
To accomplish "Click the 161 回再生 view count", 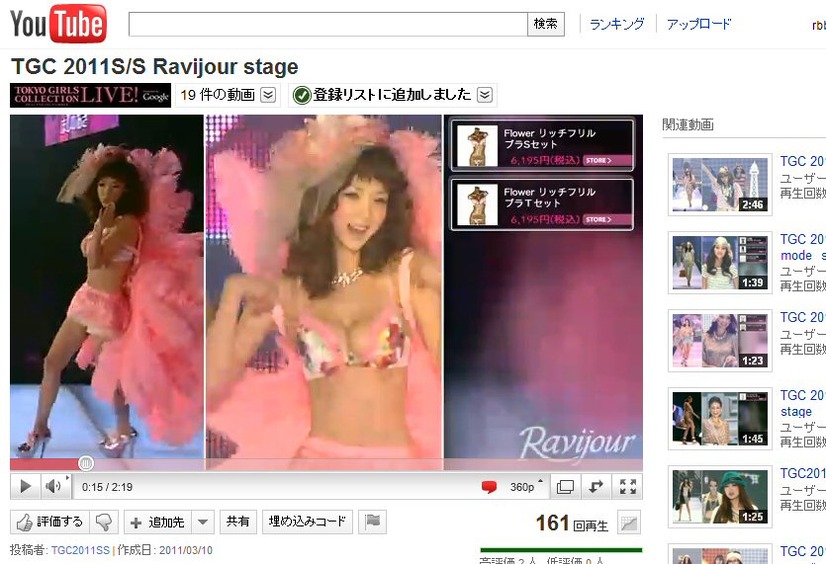I will [x=572, y=523].
